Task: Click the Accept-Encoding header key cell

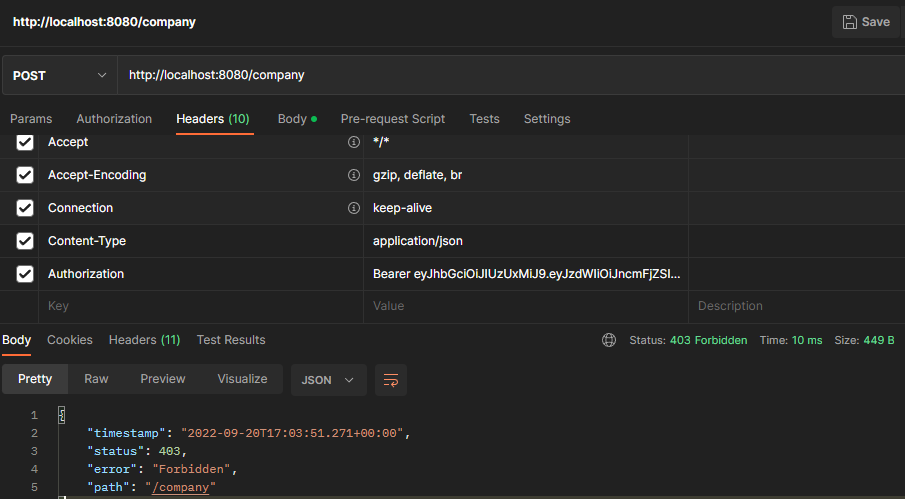Action: [201, 175]
